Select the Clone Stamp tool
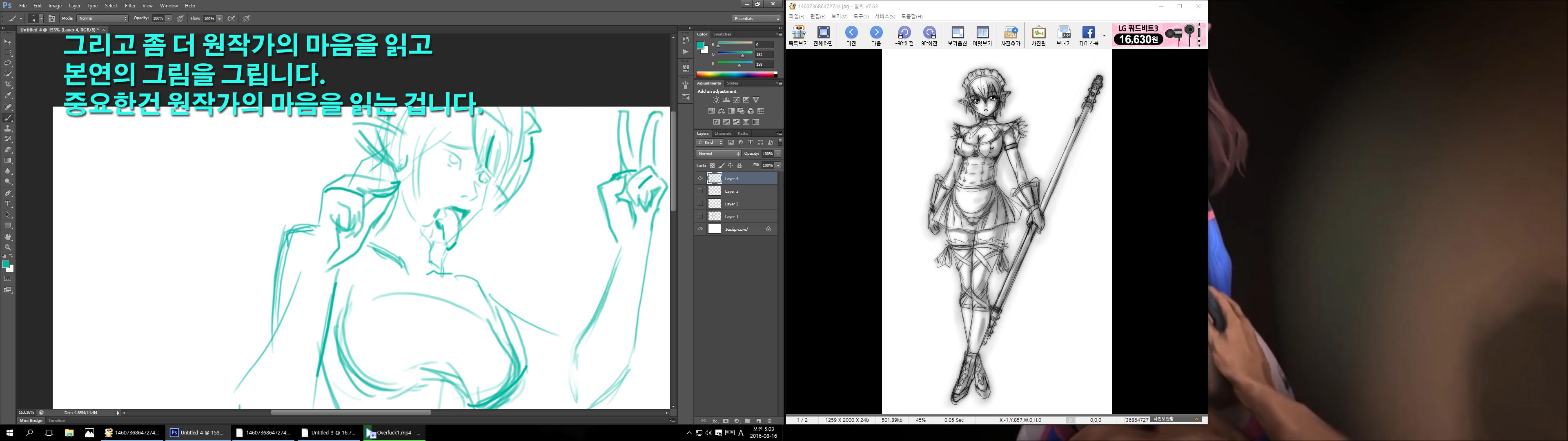 tap(8, 129)
